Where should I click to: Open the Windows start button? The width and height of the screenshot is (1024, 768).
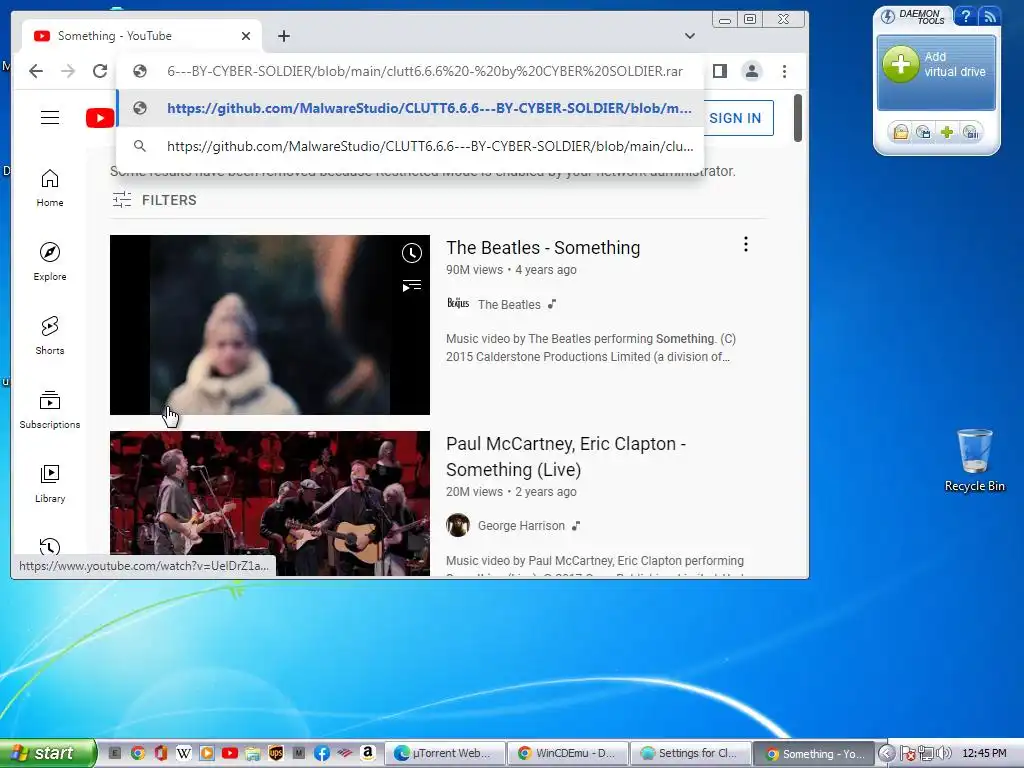[47, 753]
